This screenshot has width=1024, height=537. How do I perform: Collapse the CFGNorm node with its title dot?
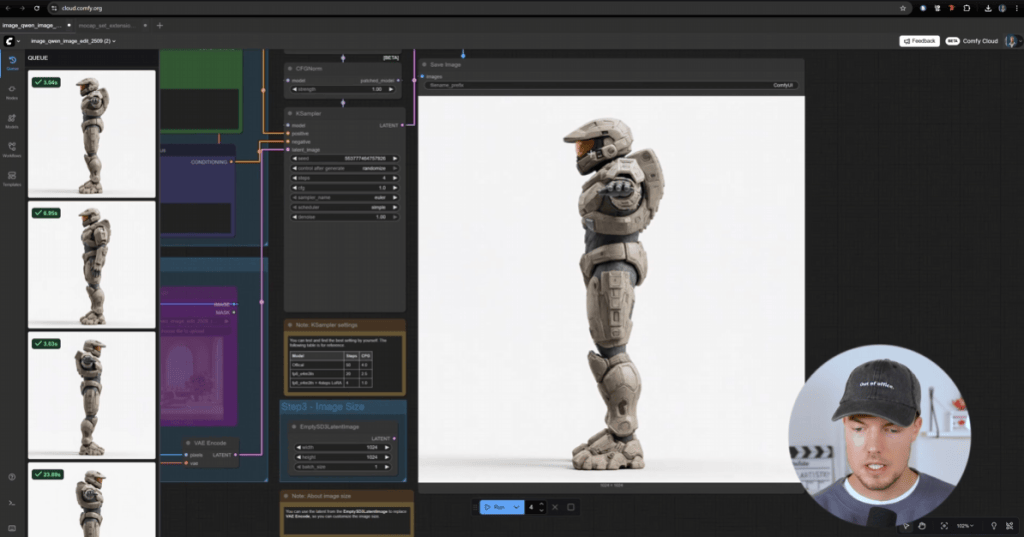[x=290, y=69]
